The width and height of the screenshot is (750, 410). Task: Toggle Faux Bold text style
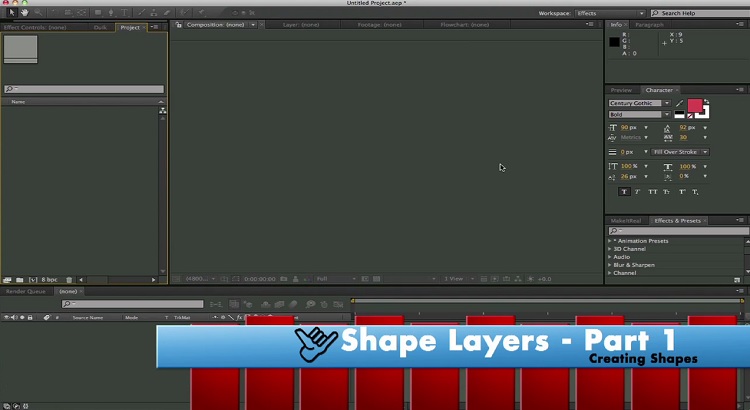click(624, 192)
